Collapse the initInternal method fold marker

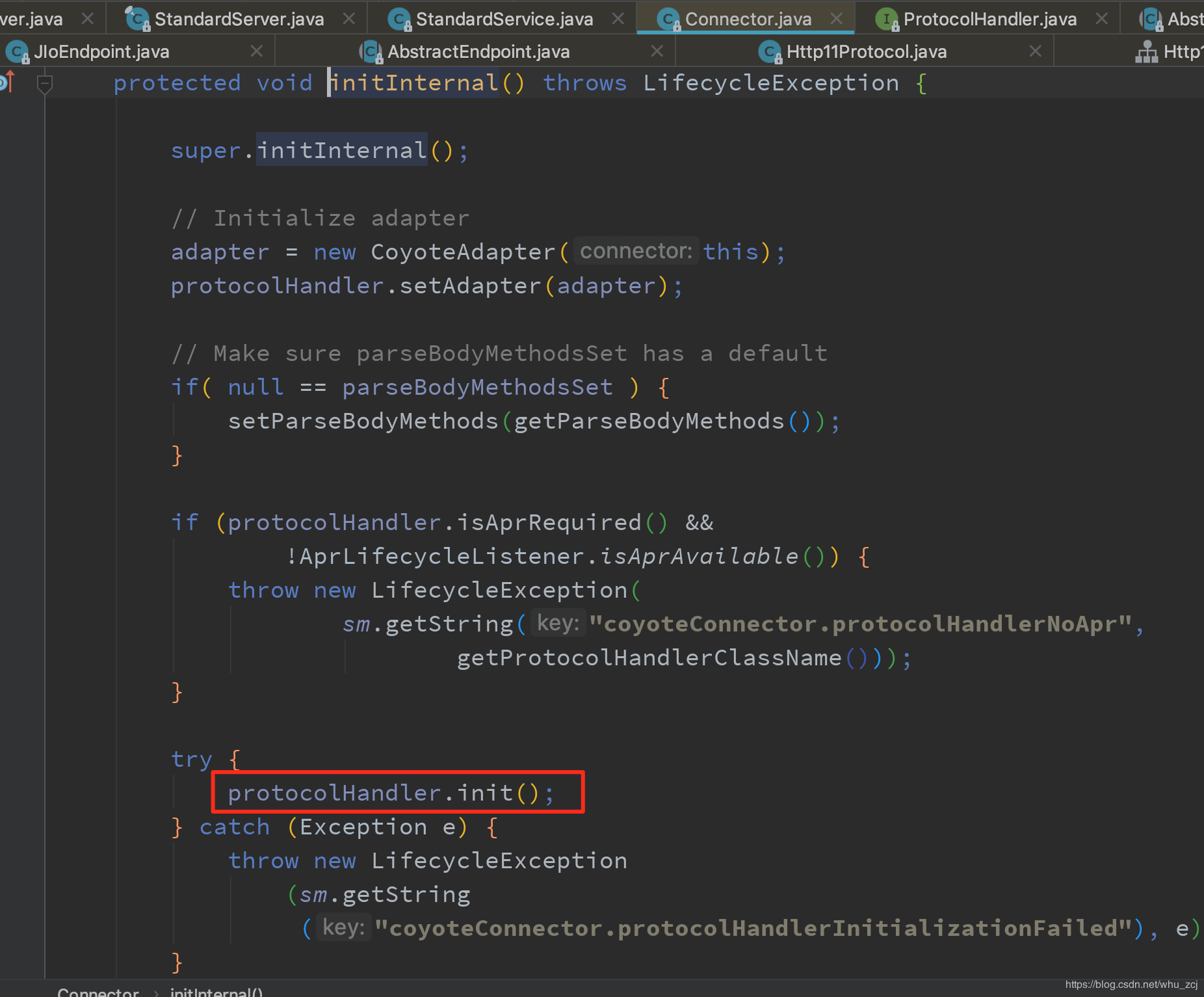click(44, 83)
